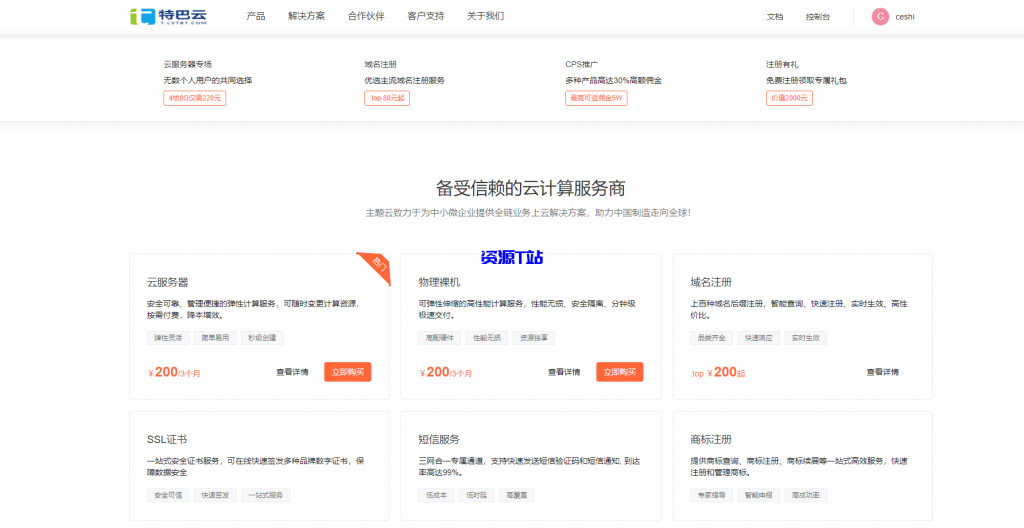View 查看详情 for 物理裸机
Image resolution: width=1024 pixels, height=528 pixels.
[x=564, y=372]
